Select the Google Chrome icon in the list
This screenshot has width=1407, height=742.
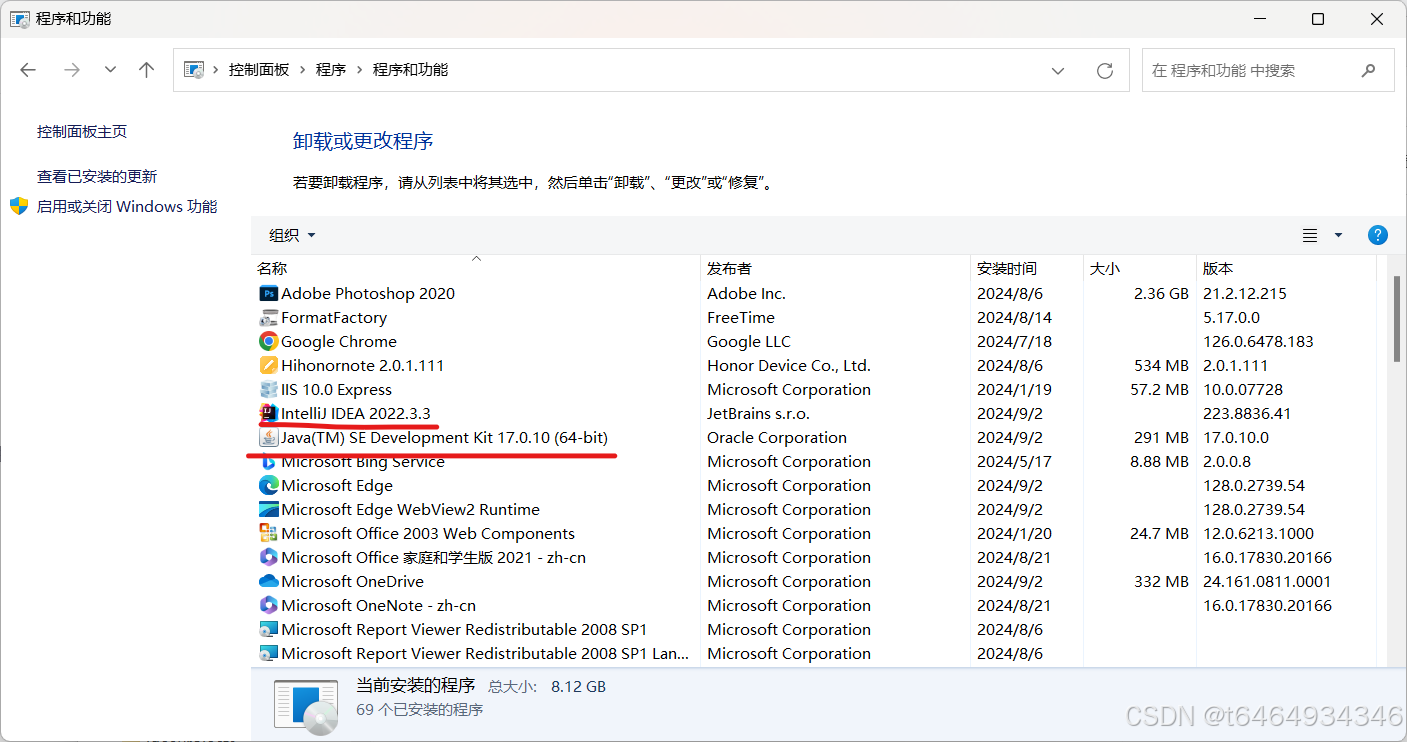(267, 341)
